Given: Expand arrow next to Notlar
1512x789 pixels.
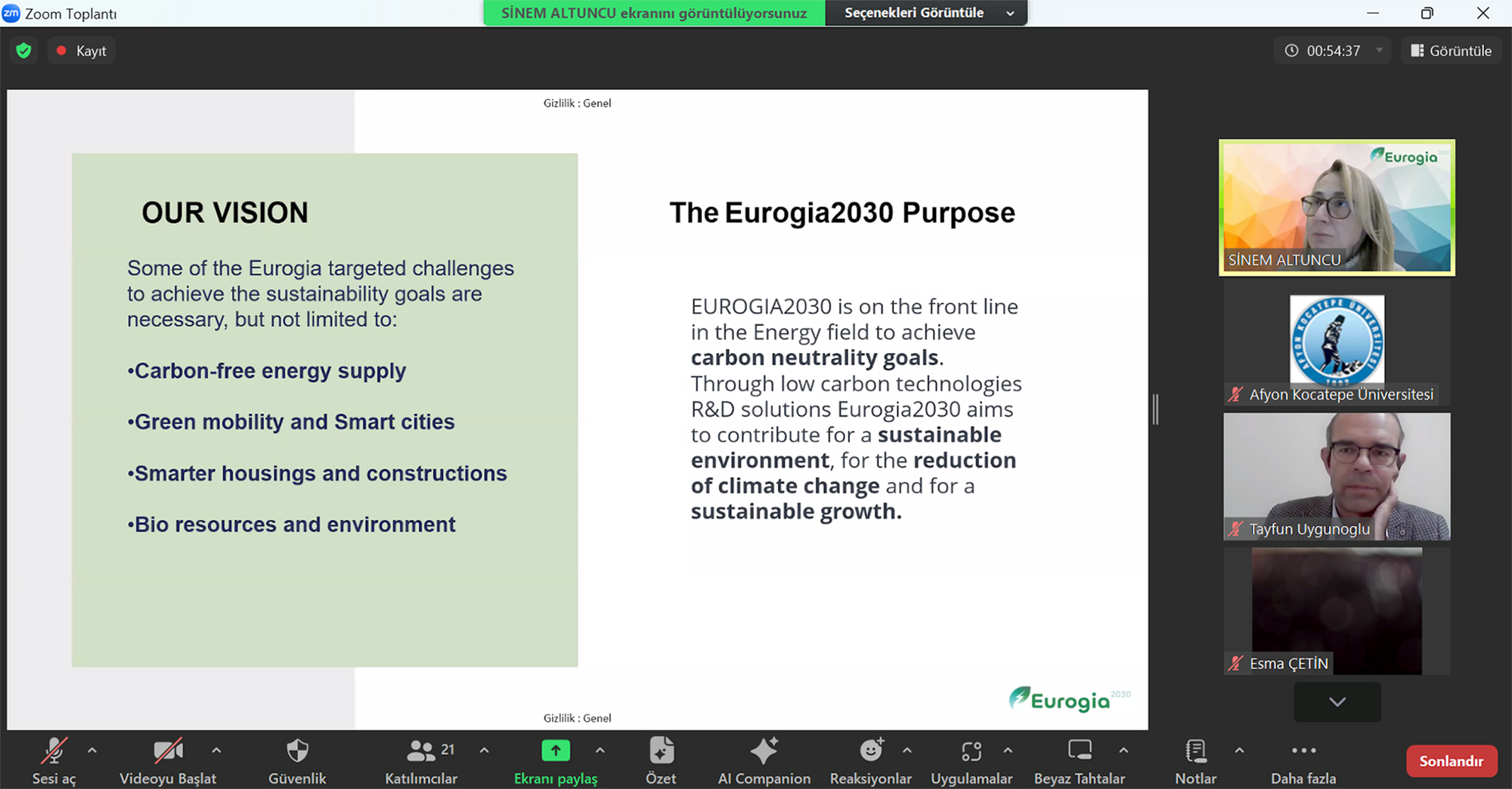Looking at the screenshot, I should click(x=1239, y=750).
